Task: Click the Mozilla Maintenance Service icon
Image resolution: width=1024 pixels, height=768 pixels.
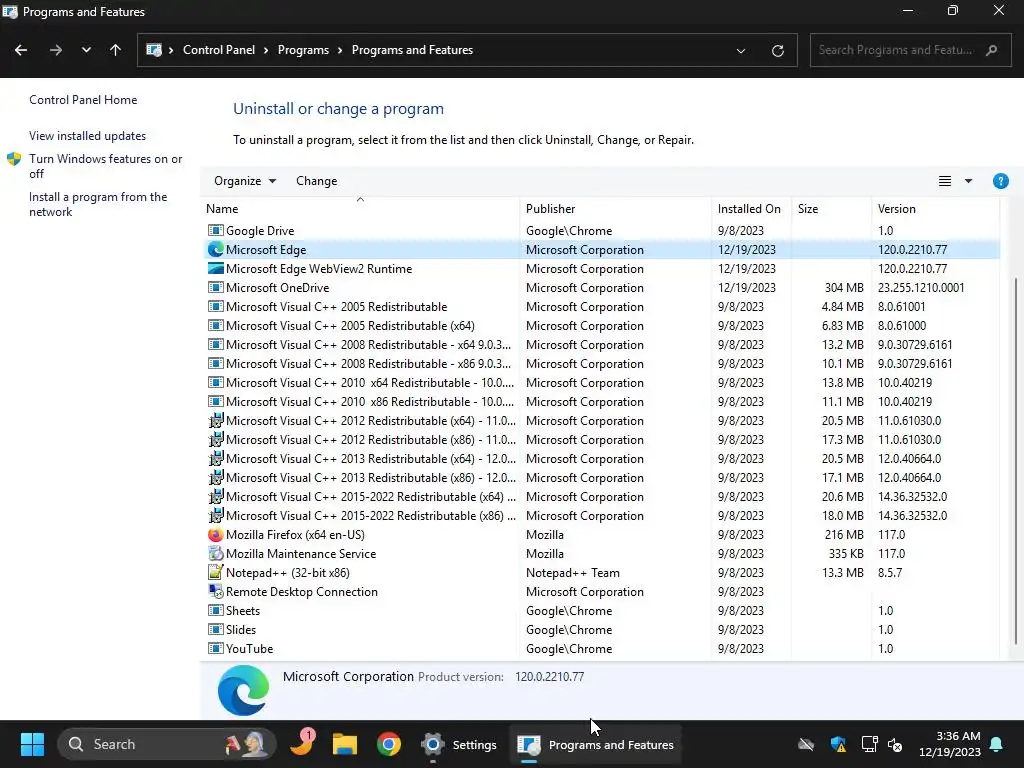Action: coord(216,553)
